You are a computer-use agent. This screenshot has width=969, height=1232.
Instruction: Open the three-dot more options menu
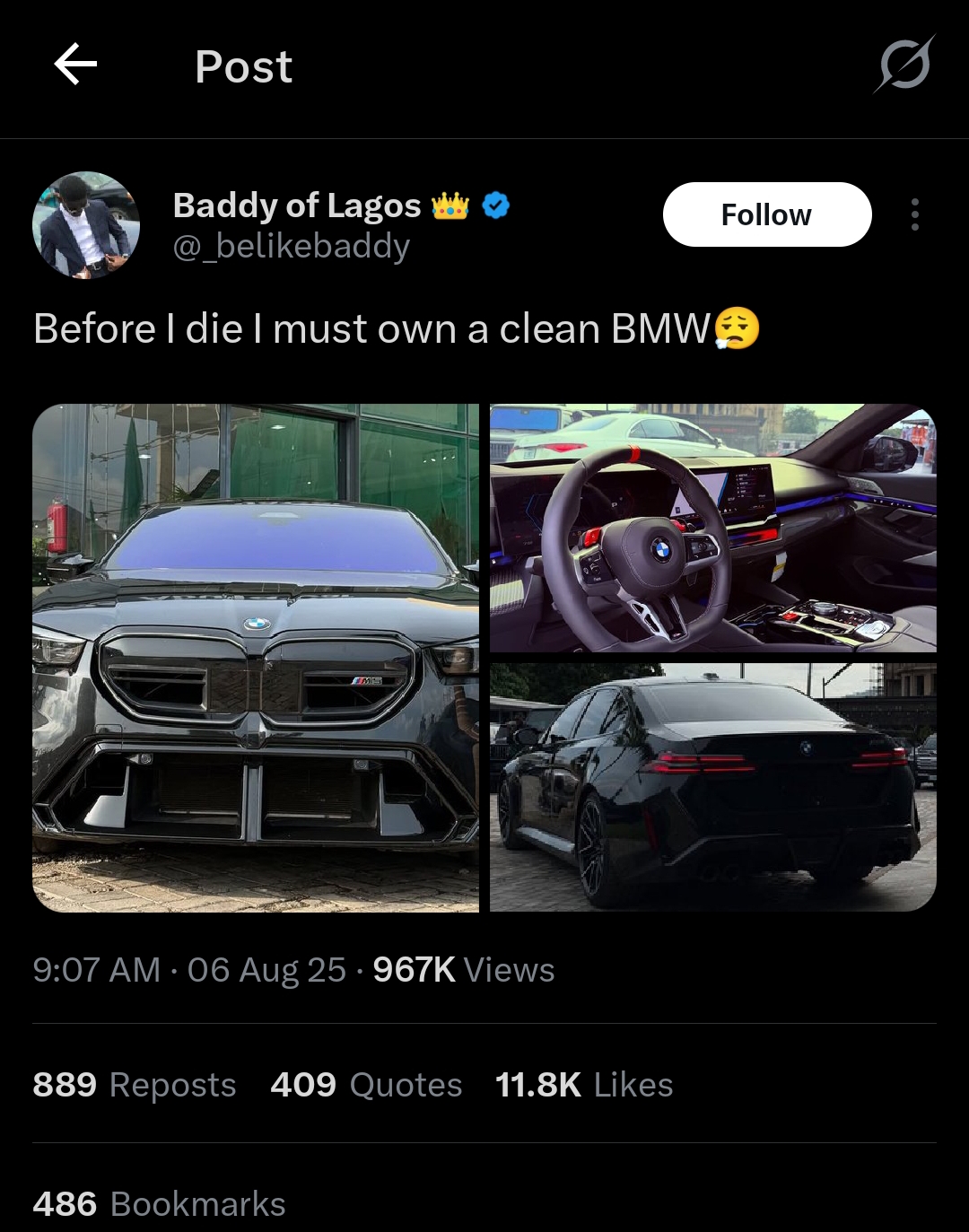tap(914, 214)
